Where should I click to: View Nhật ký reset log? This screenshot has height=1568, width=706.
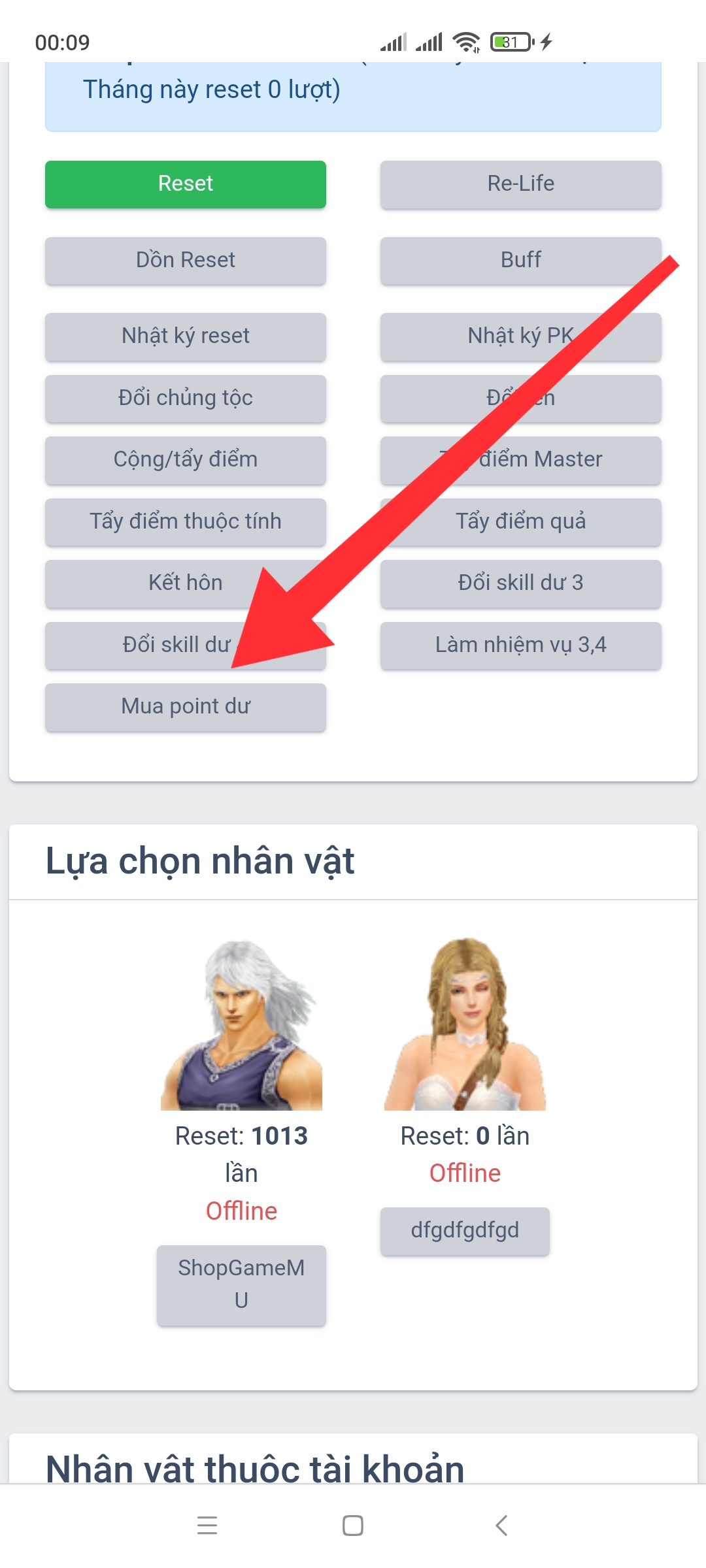tap(186, 336)
